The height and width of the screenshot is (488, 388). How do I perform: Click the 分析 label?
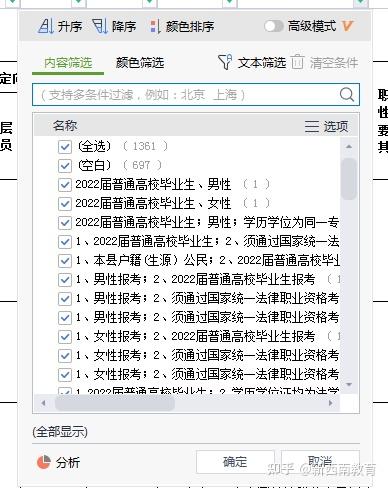(x=68, y=462)
